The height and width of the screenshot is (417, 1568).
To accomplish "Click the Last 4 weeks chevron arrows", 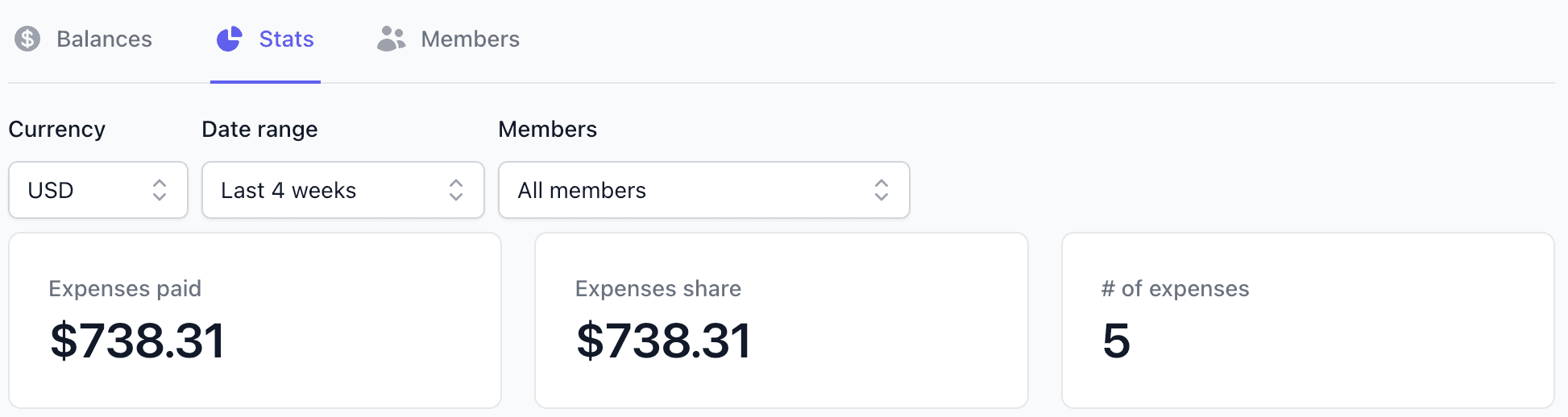I will click(456, 190).
